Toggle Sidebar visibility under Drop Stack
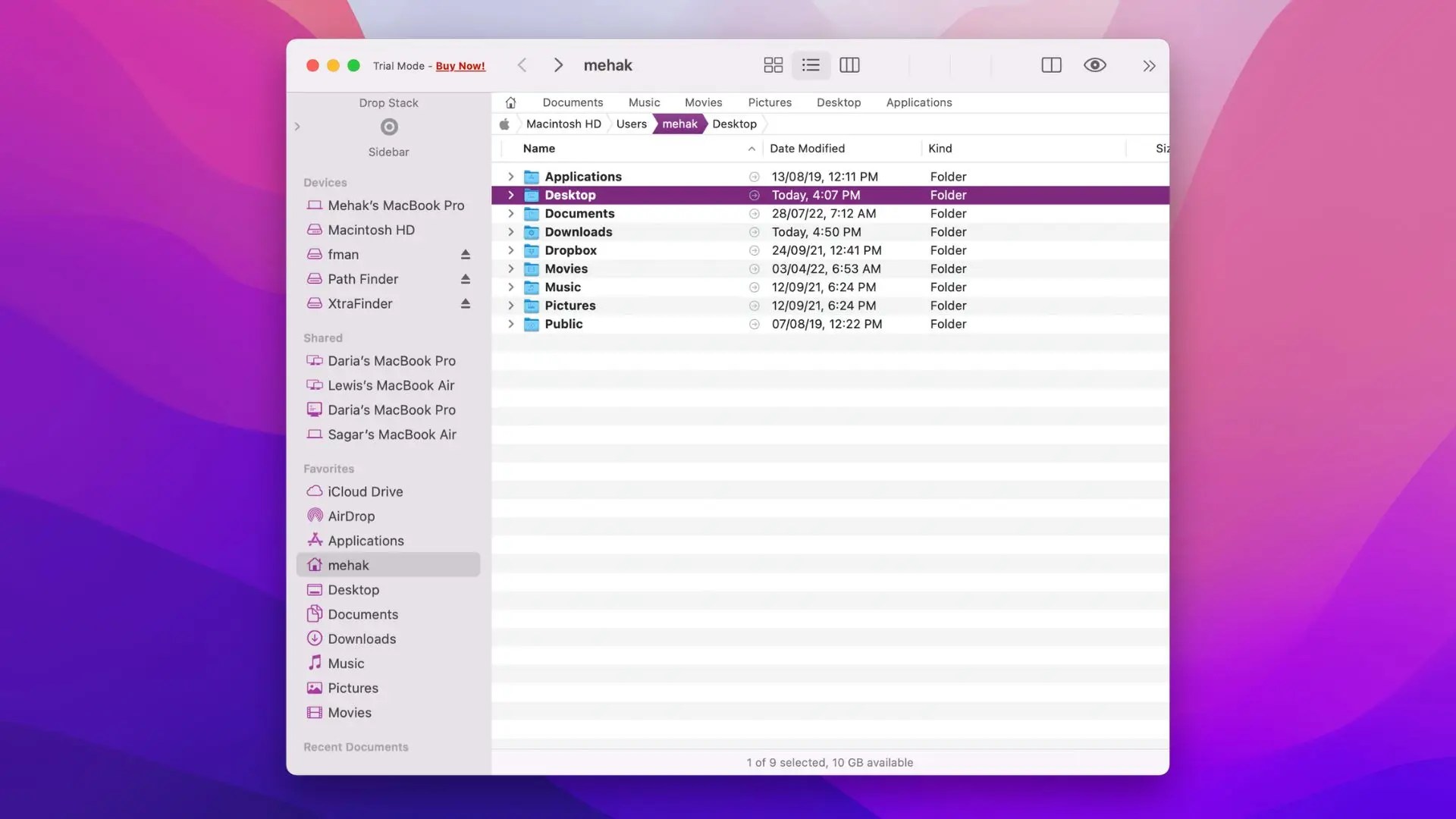This screenshot has height=819, width=1456. pos(388,152)
